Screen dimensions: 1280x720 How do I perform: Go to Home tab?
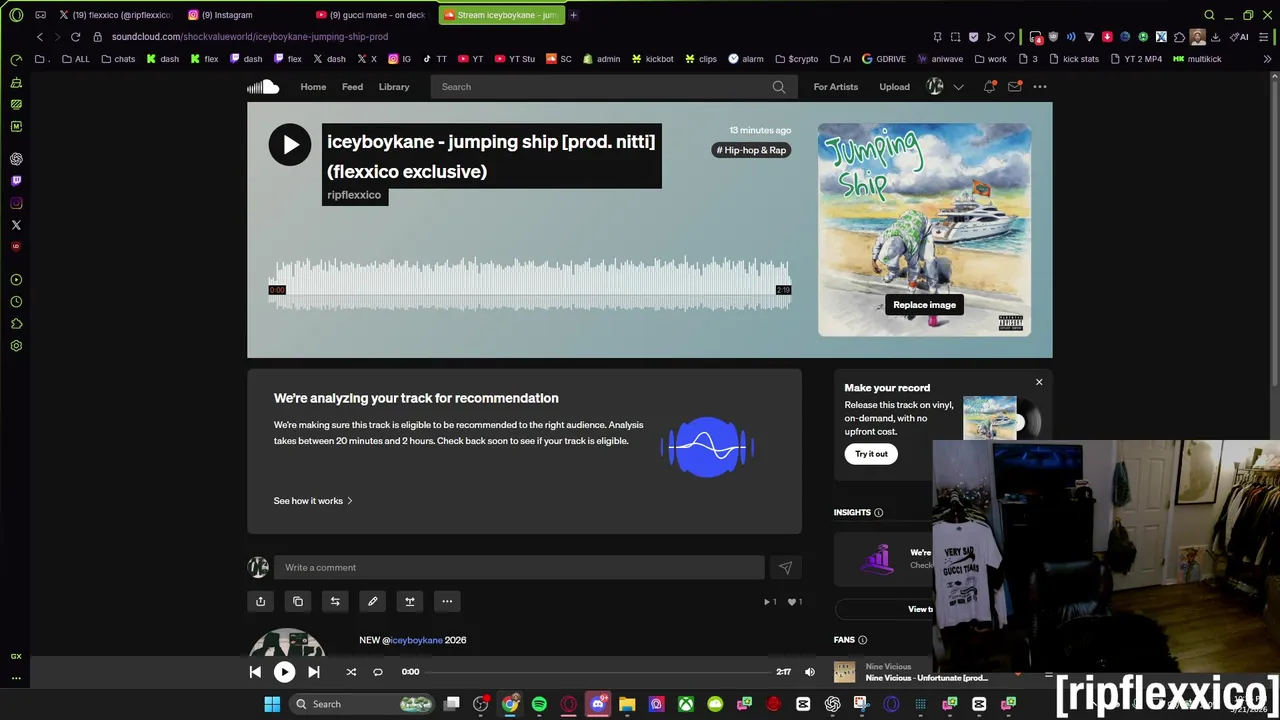pos(313,87)
